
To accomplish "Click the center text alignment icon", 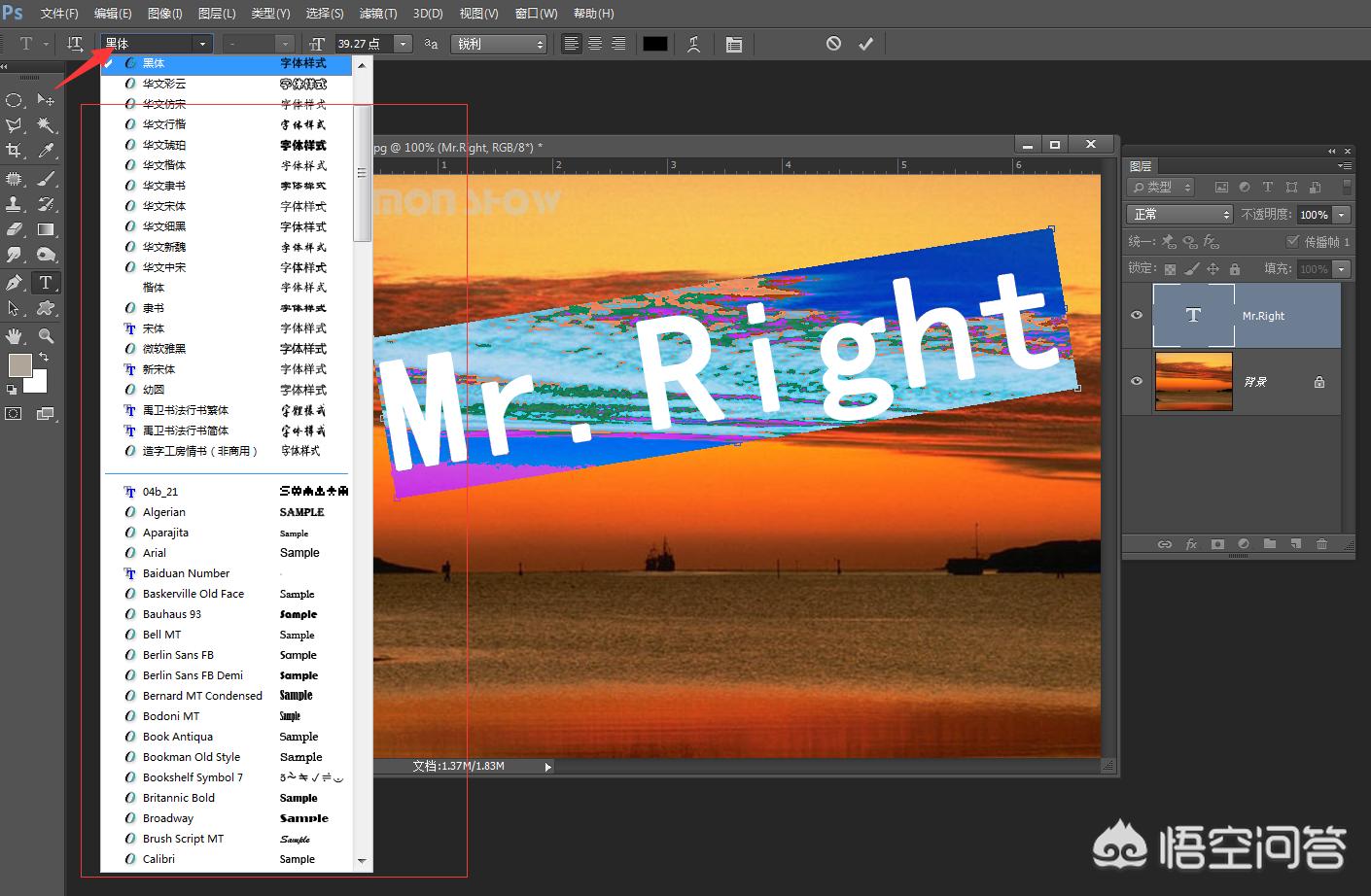I will (594, 44).
